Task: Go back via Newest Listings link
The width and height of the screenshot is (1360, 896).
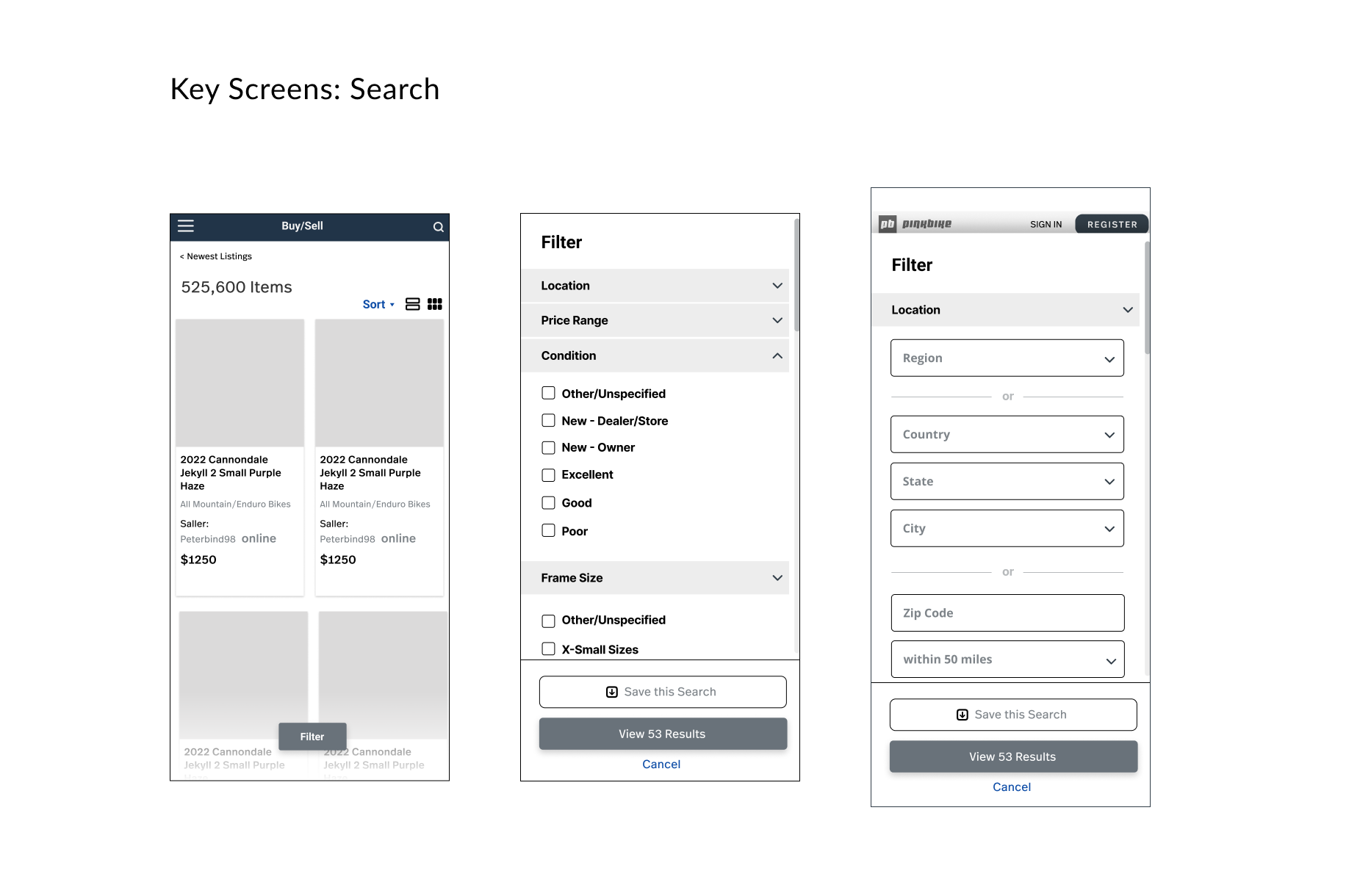Action: (216, 256)
